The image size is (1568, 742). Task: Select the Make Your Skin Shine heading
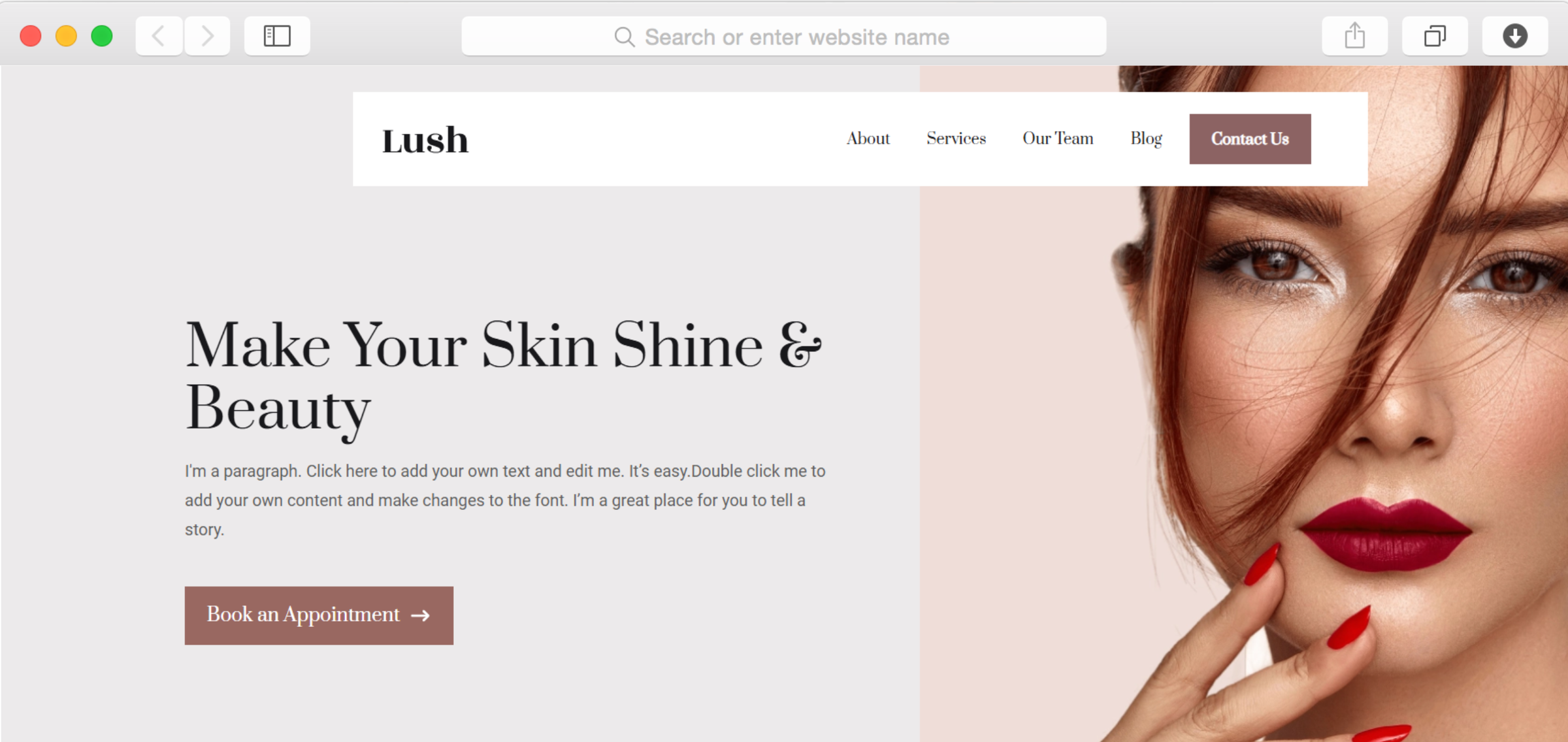pyautogui.click(x=503, y=377)
